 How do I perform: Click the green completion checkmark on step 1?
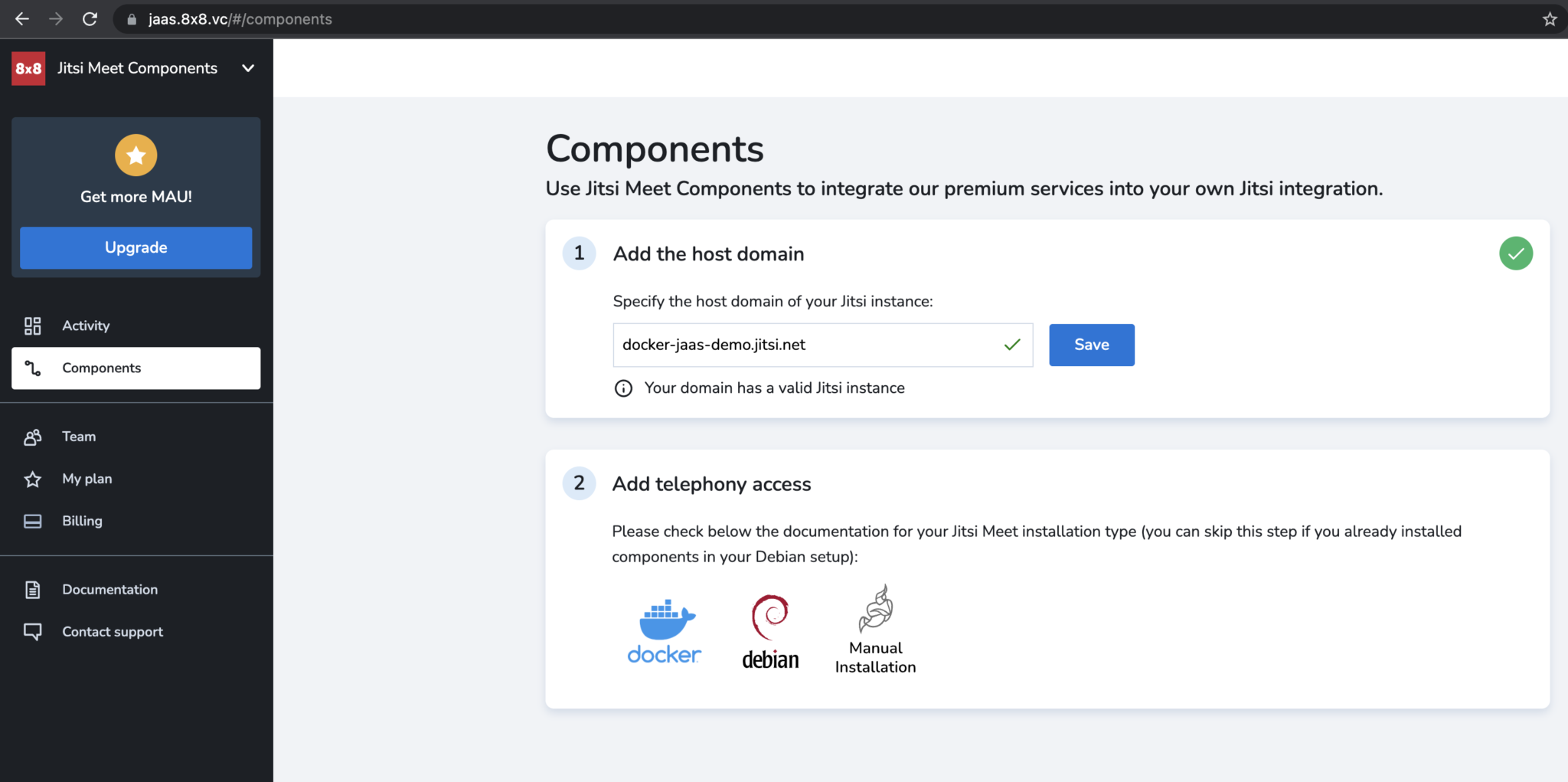[1516, 253]
